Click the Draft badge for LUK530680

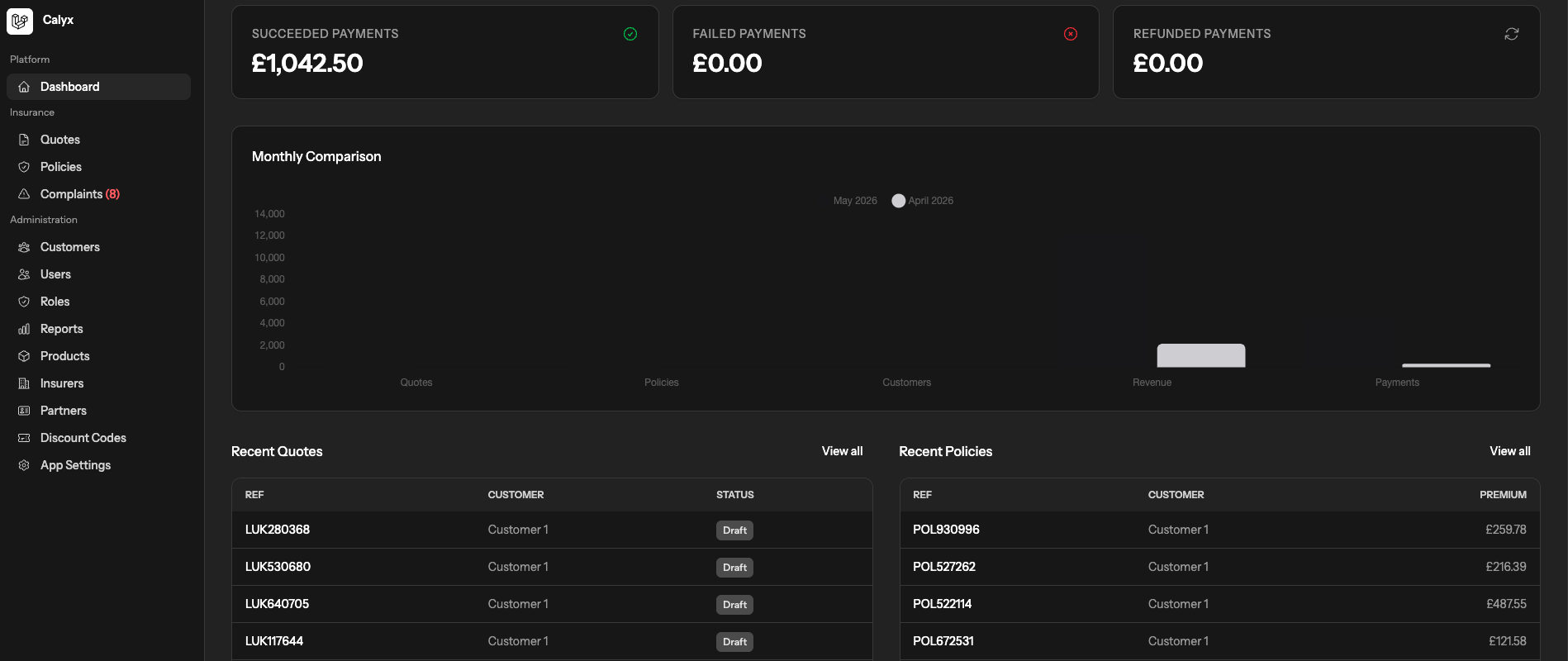pos(734,568)
